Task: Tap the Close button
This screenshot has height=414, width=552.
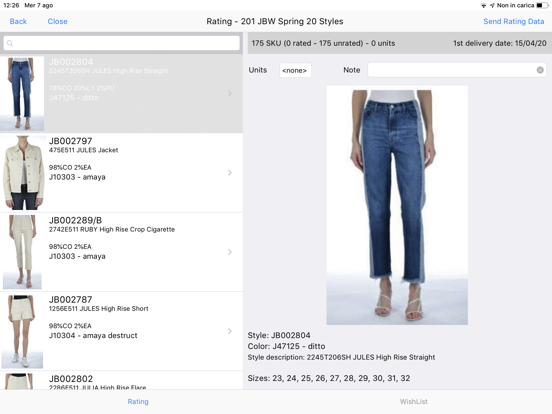Action: (57, 21)
